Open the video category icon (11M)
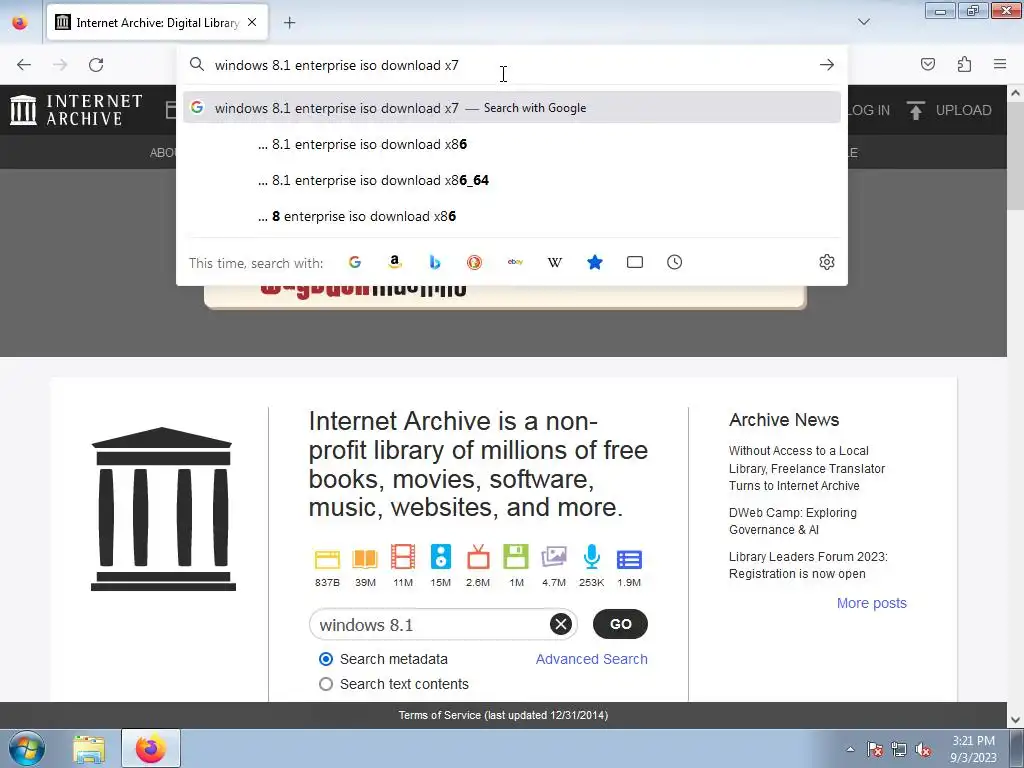This screenshot has height=768, width=1024. (403, 557)
